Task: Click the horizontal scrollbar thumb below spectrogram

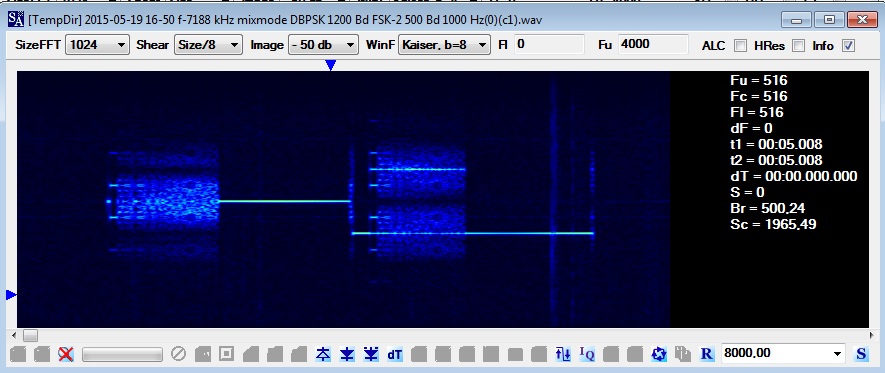Action: [30, 336]
